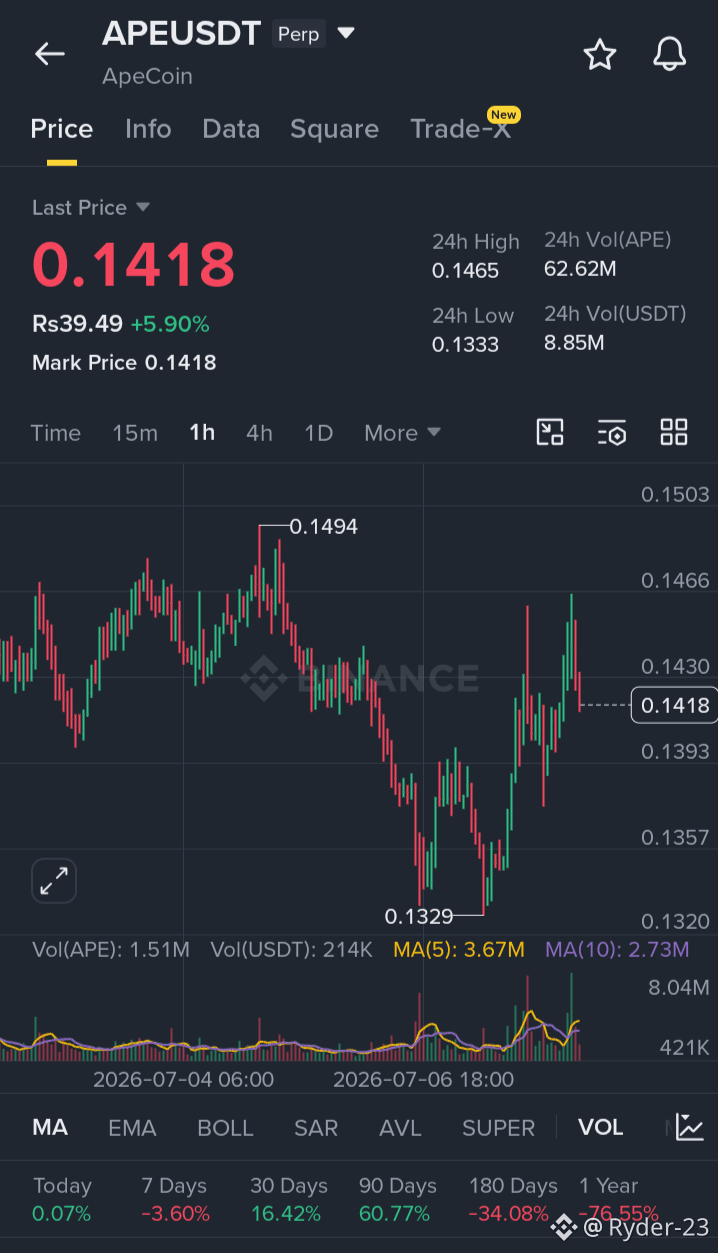The height and width of the screenshot is (1253, 718).
Task: Open the chart drawing tools icon
Action: pyautogui.click(x=550, y=432)
